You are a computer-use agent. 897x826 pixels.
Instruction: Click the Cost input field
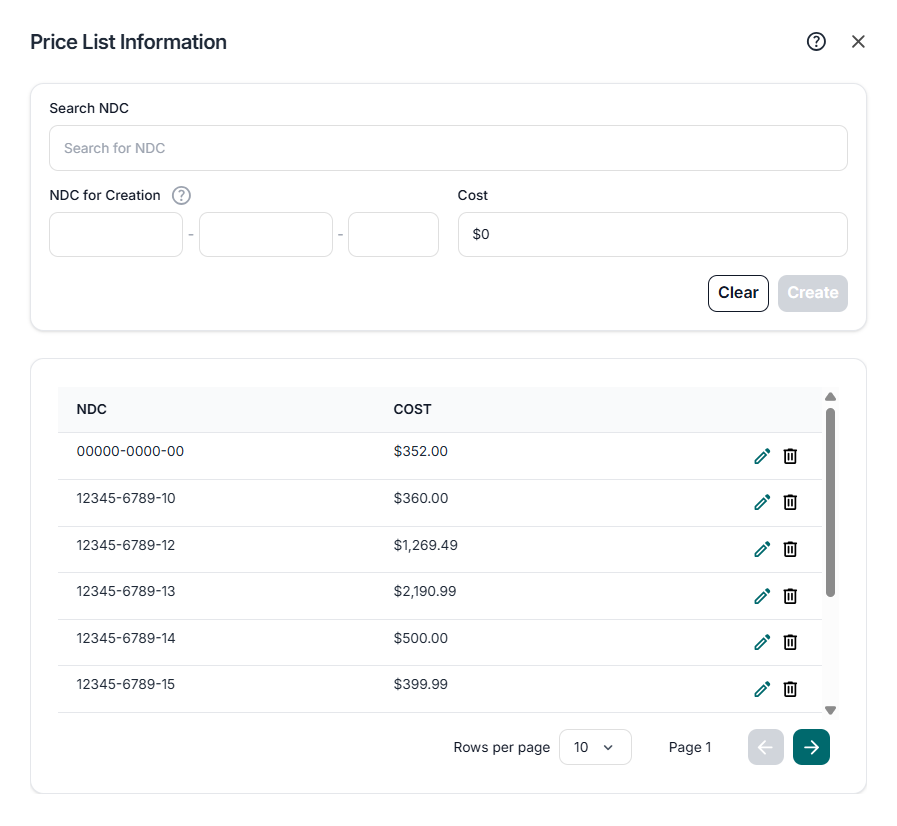point(652,234)
